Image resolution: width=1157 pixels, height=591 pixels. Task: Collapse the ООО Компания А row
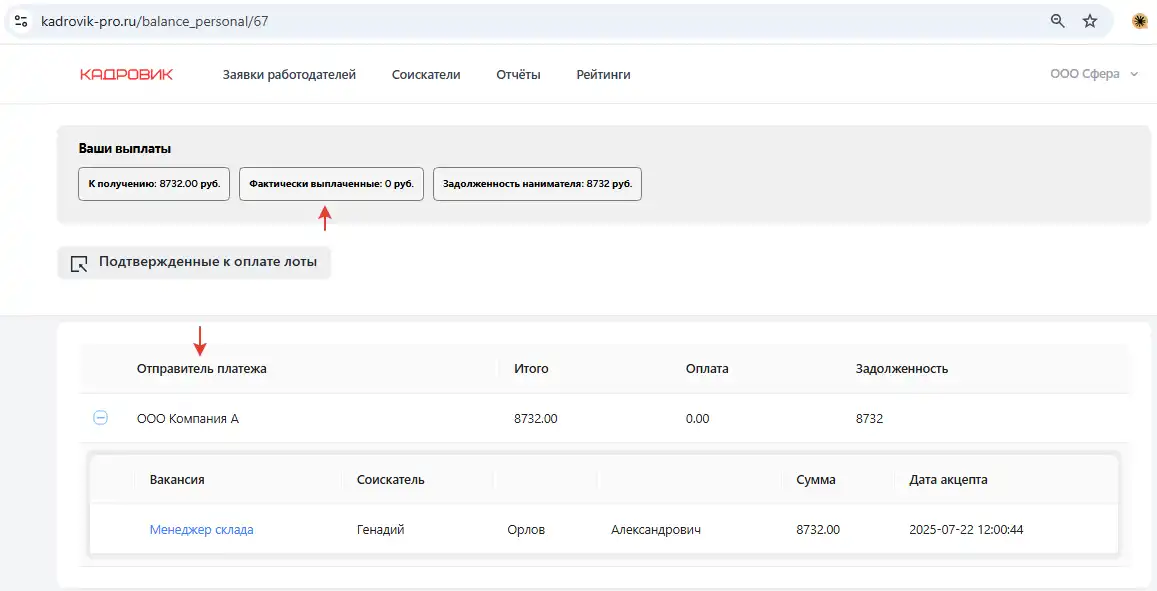click(x=100, y=418)
